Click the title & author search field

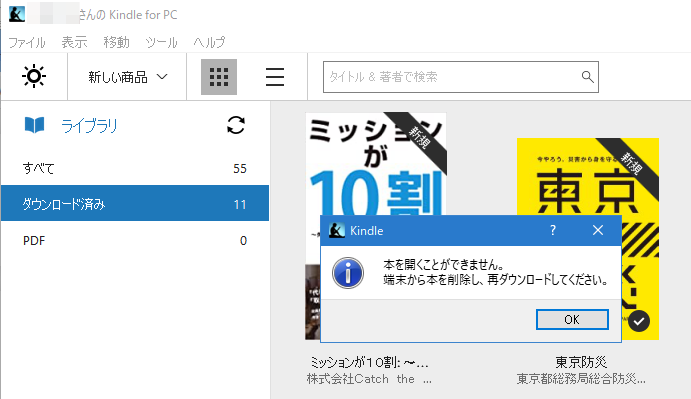tap(461, 77)
